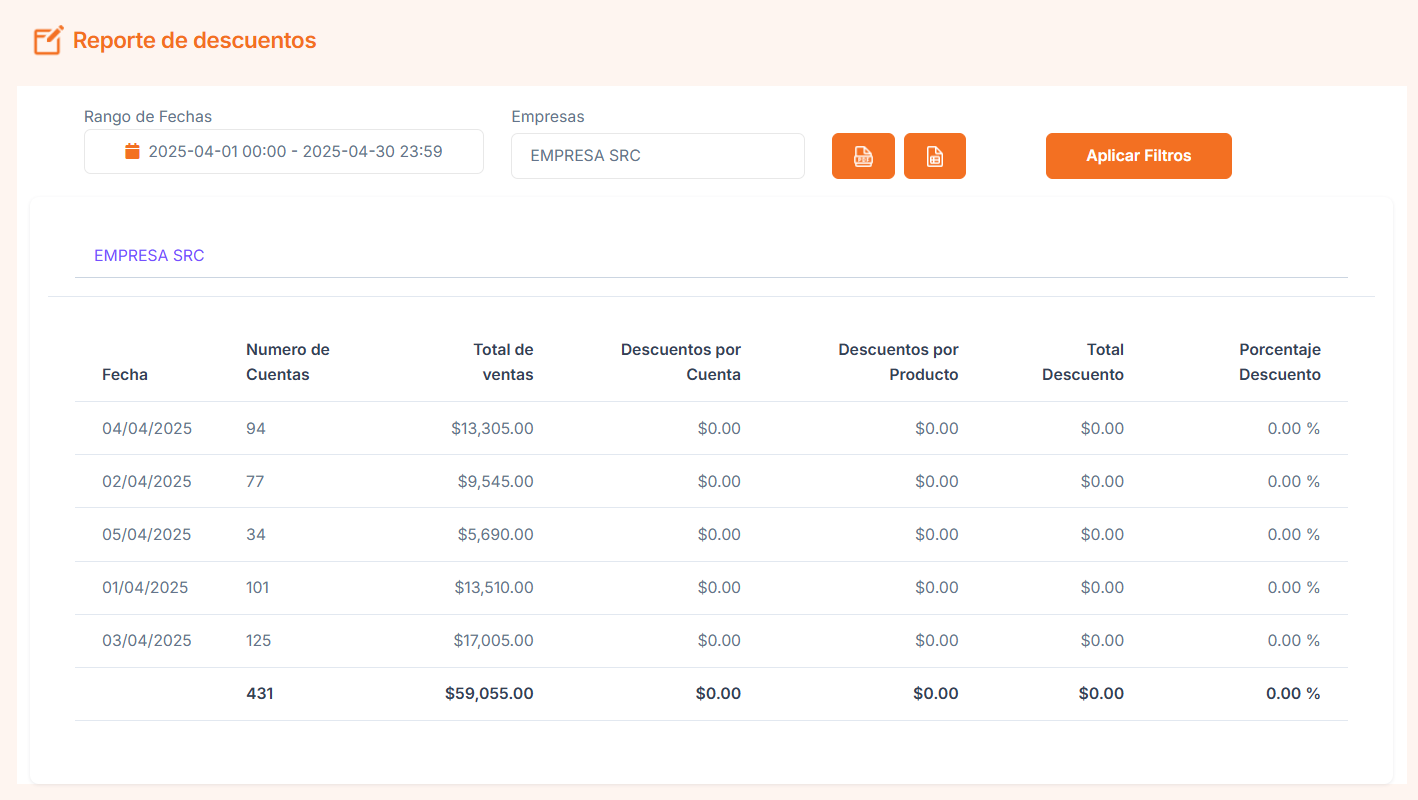The width and height of the screenshot is (1418, 800).
Task: Click the Porcentaje Descuento column header
Action: (x=1280, y=362)
